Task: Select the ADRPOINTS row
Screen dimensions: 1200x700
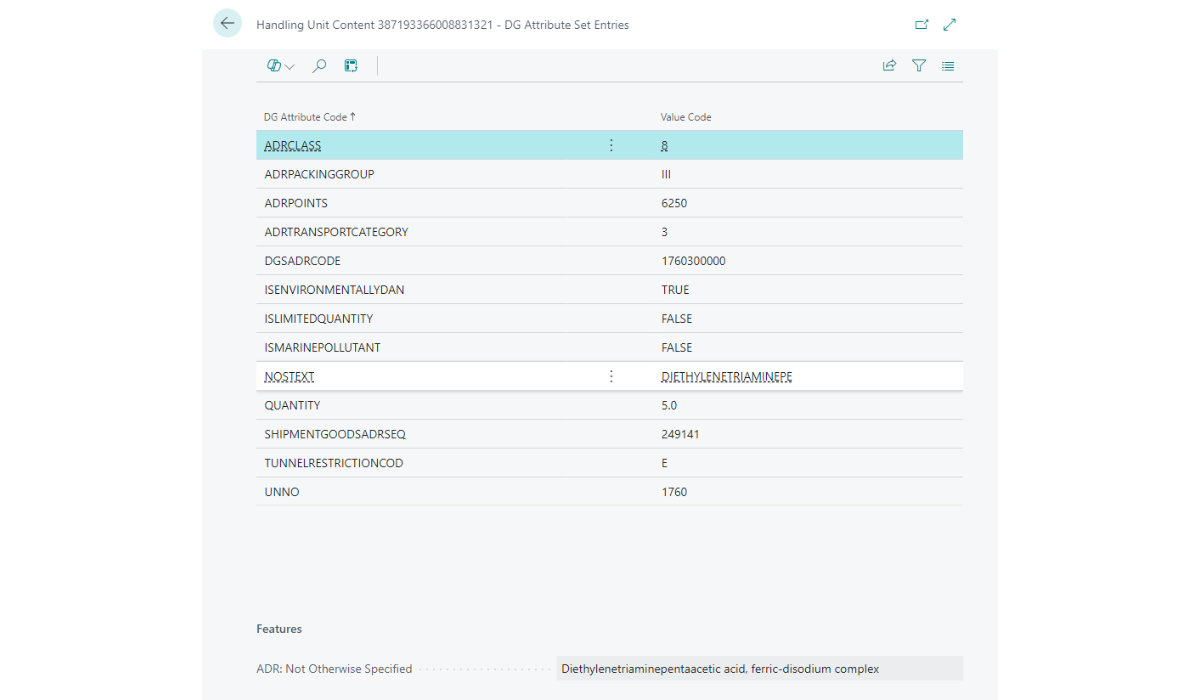Action: [x=609, y=203]
